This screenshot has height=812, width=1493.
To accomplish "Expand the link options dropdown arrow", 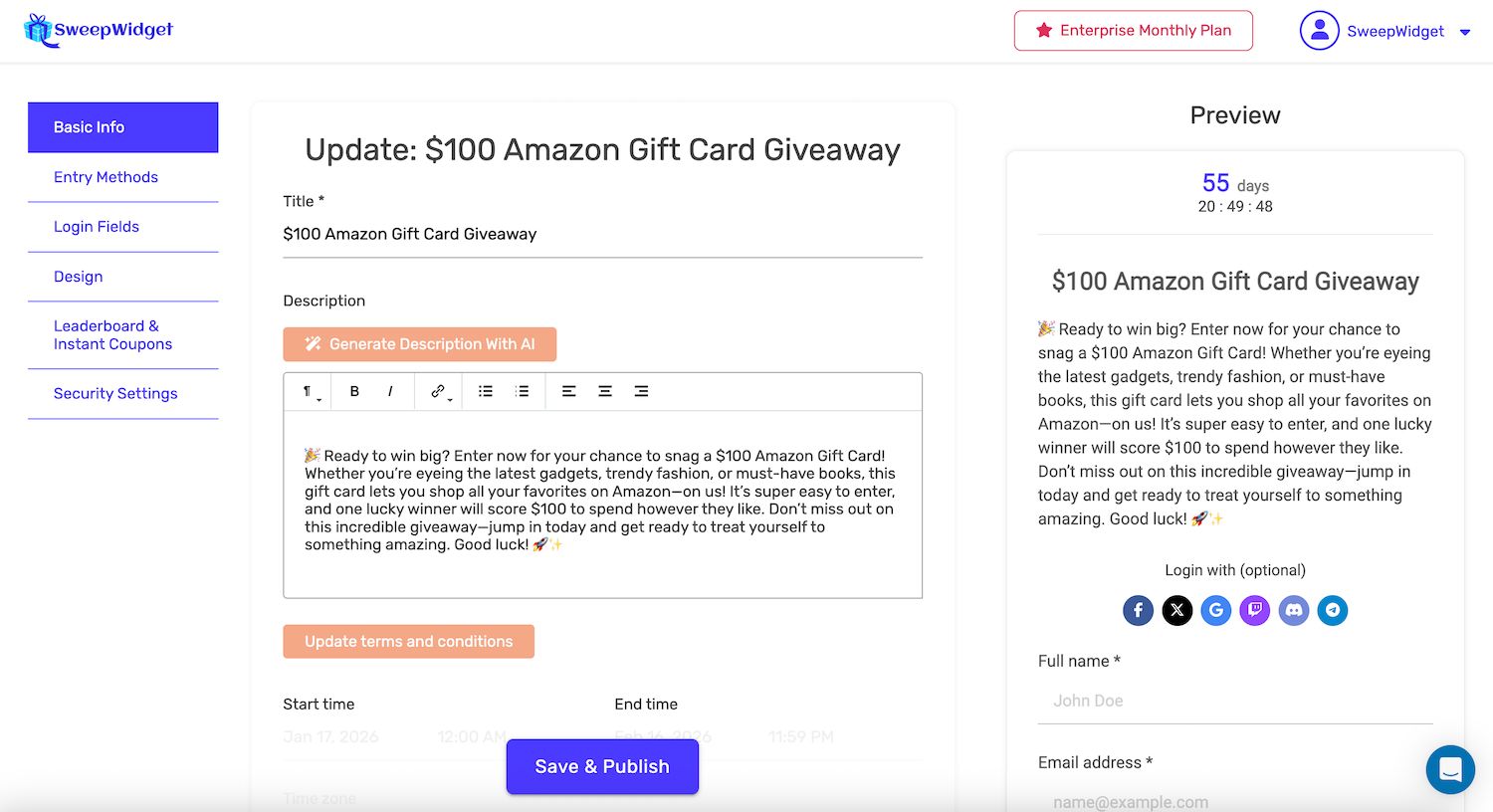I will (x=448, y=397).
